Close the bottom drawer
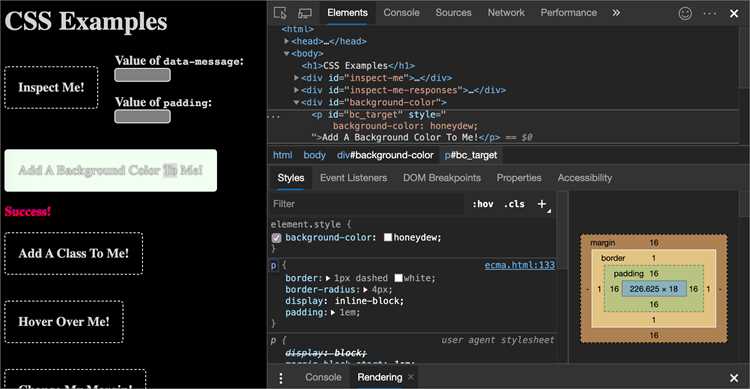Screen dimensions: 750x389 pos(734,378)
